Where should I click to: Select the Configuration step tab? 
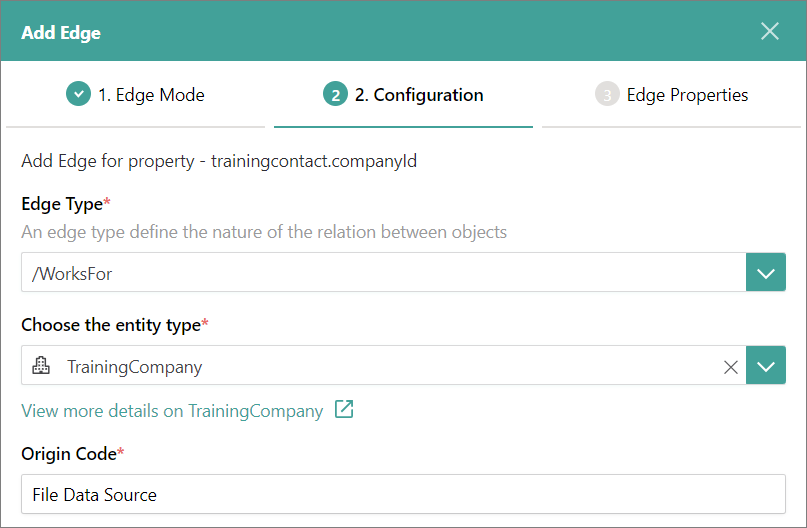418,95
